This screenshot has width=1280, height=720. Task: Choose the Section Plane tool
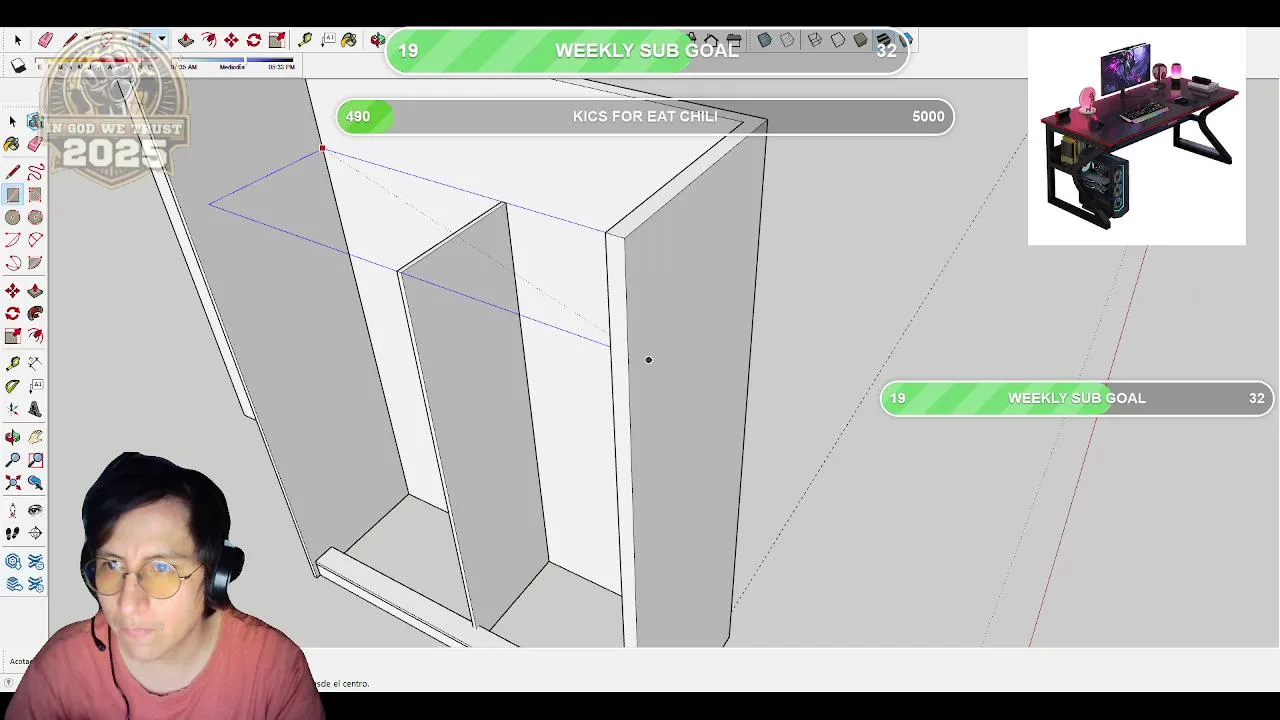(x=35, y=533)
